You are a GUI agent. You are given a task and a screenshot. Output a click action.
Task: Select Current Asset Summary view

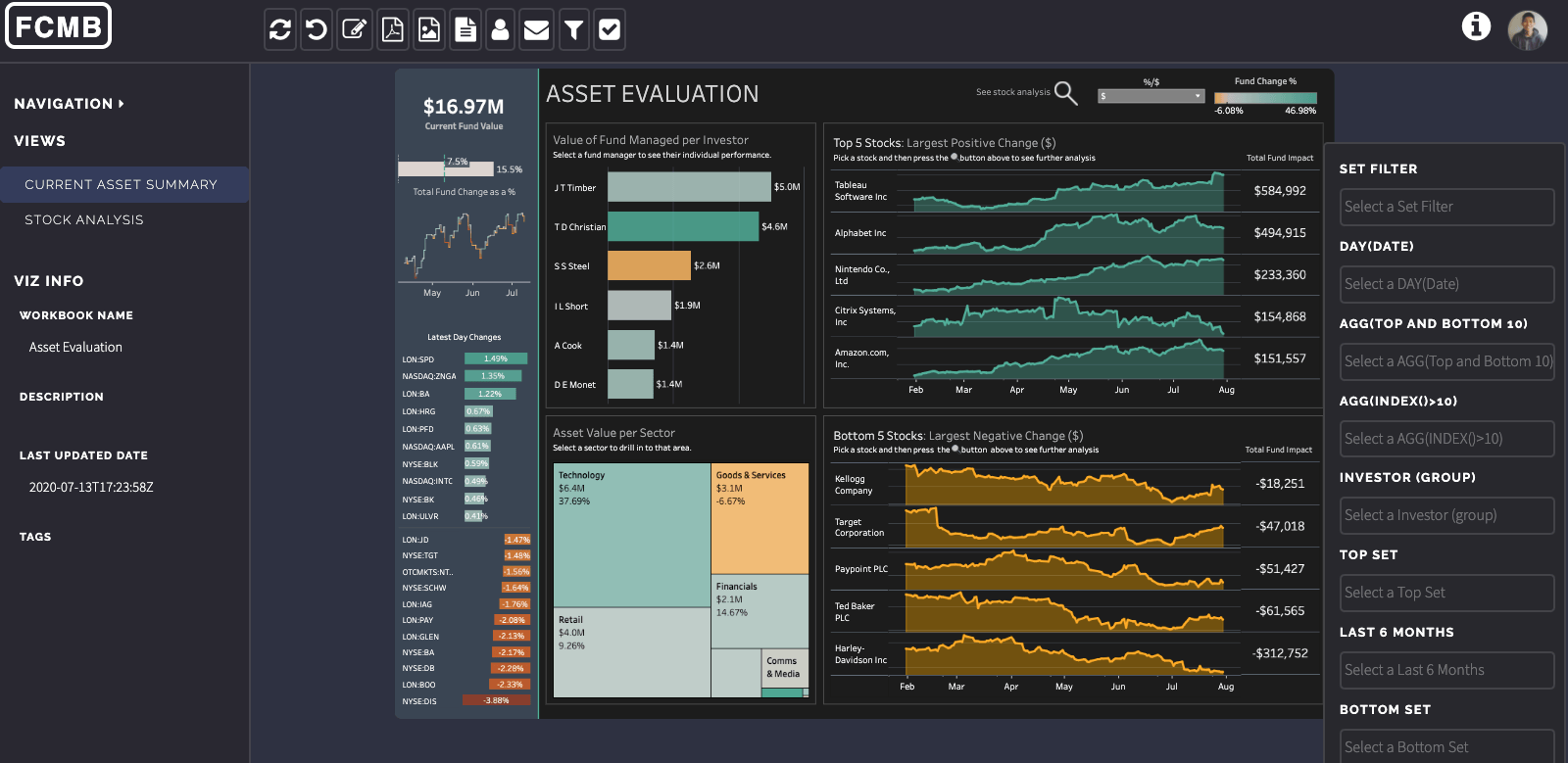point(123,184)
